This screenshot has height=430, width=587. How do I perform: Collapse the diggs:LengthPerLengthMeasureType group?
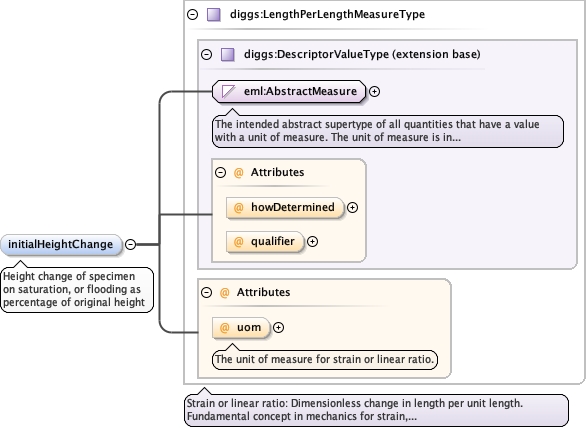coord(192,15)
